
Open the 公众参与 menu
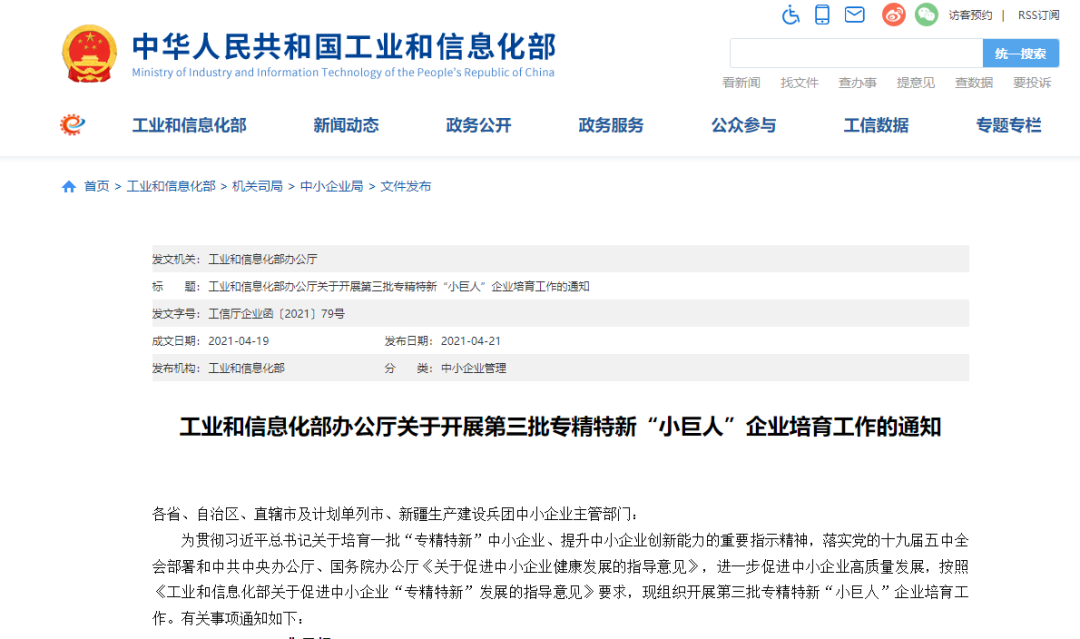click(743, 125)
